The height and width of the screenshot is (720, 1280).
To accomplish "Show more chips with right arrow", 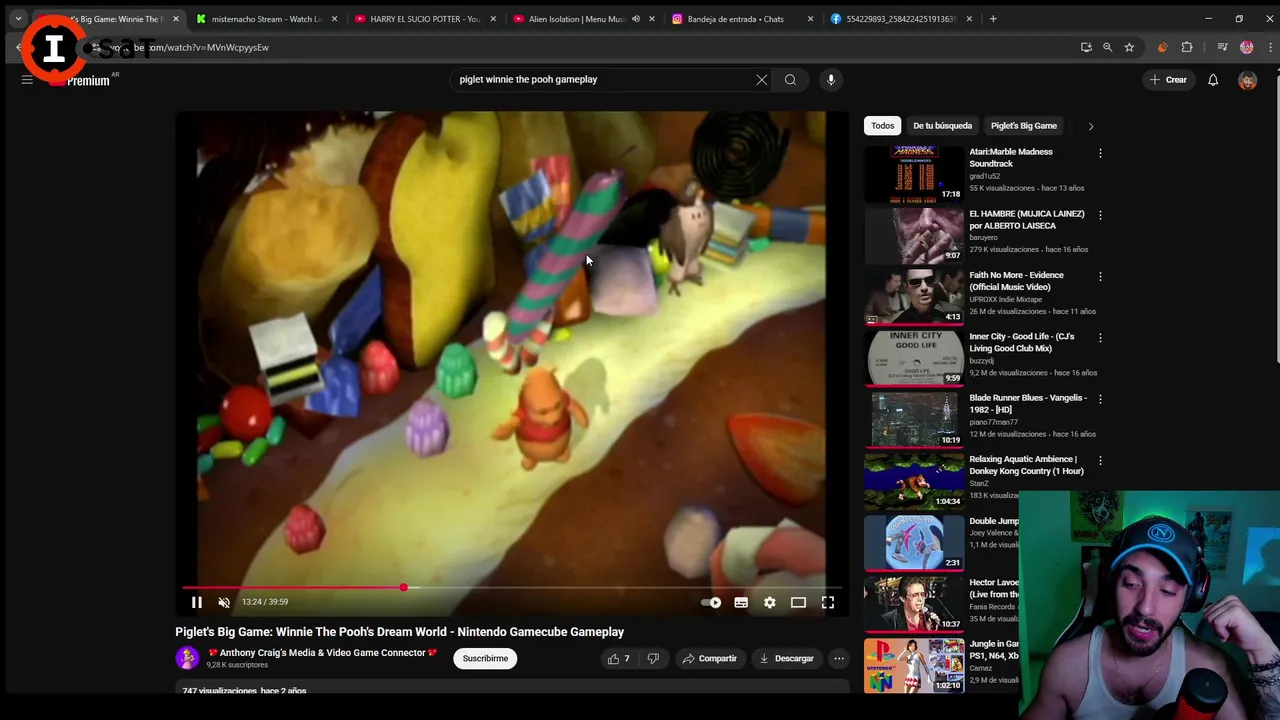I will [x=1091, y=126].
